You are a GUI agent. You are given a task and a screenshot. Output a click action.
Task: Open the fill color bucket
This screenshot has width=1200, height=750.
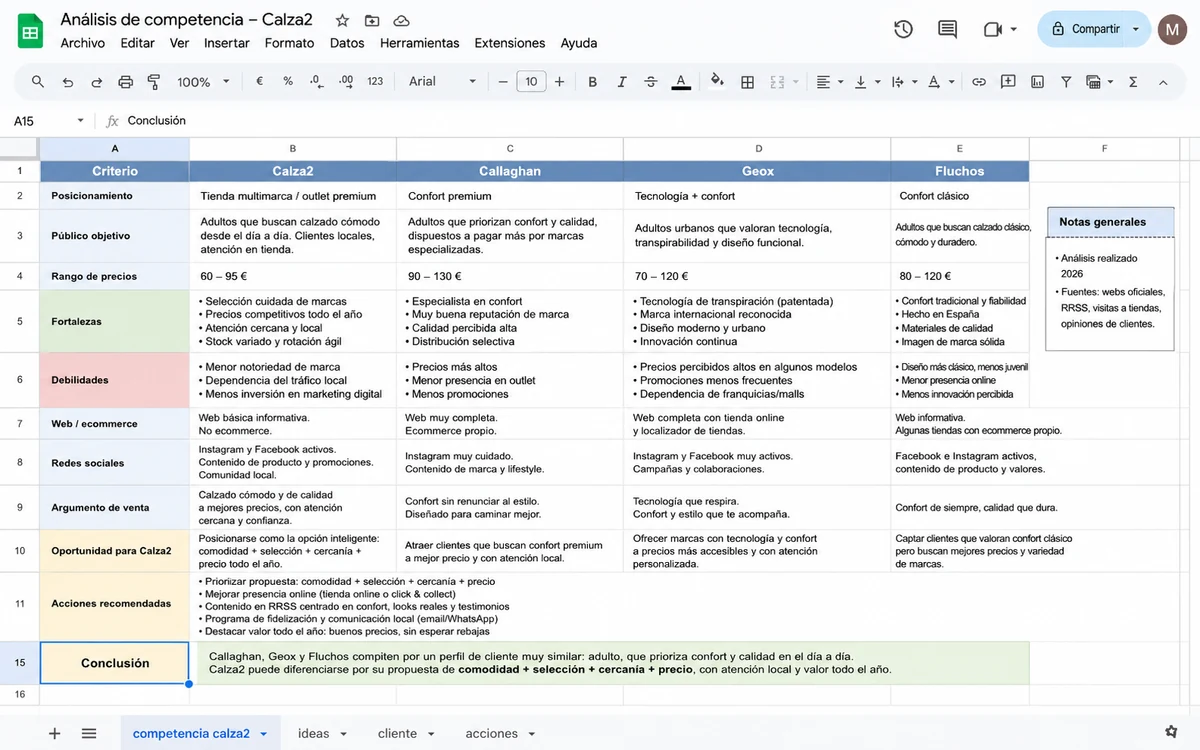point(717,82)
